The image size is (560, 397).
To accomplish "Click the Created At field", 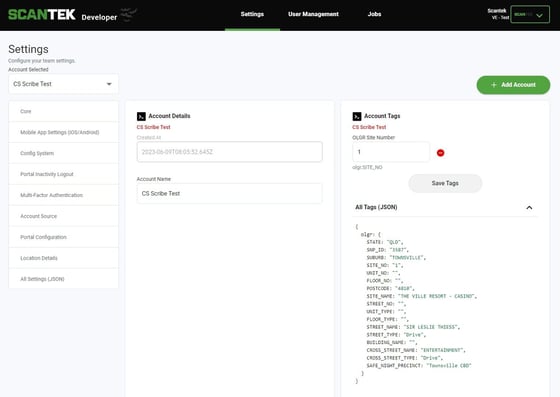I will [x=230, y=152].
